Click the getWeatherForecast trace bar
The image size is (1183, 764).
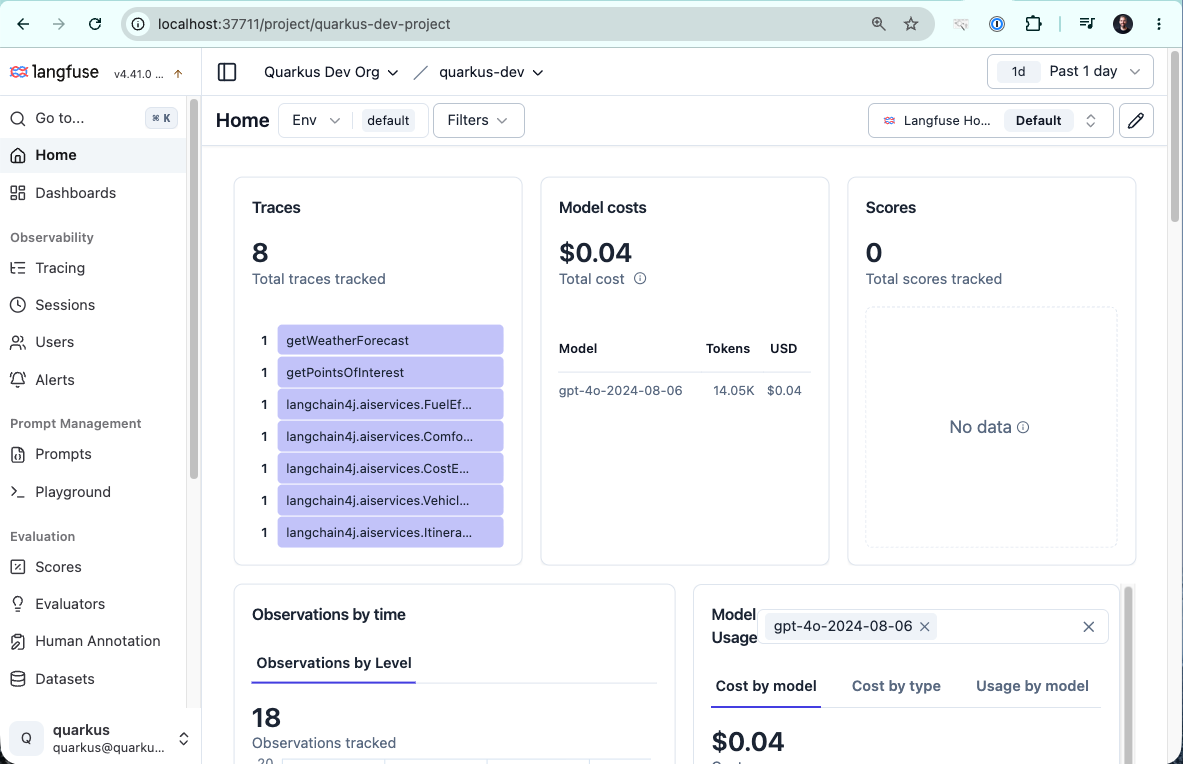[x=390, y=340]
